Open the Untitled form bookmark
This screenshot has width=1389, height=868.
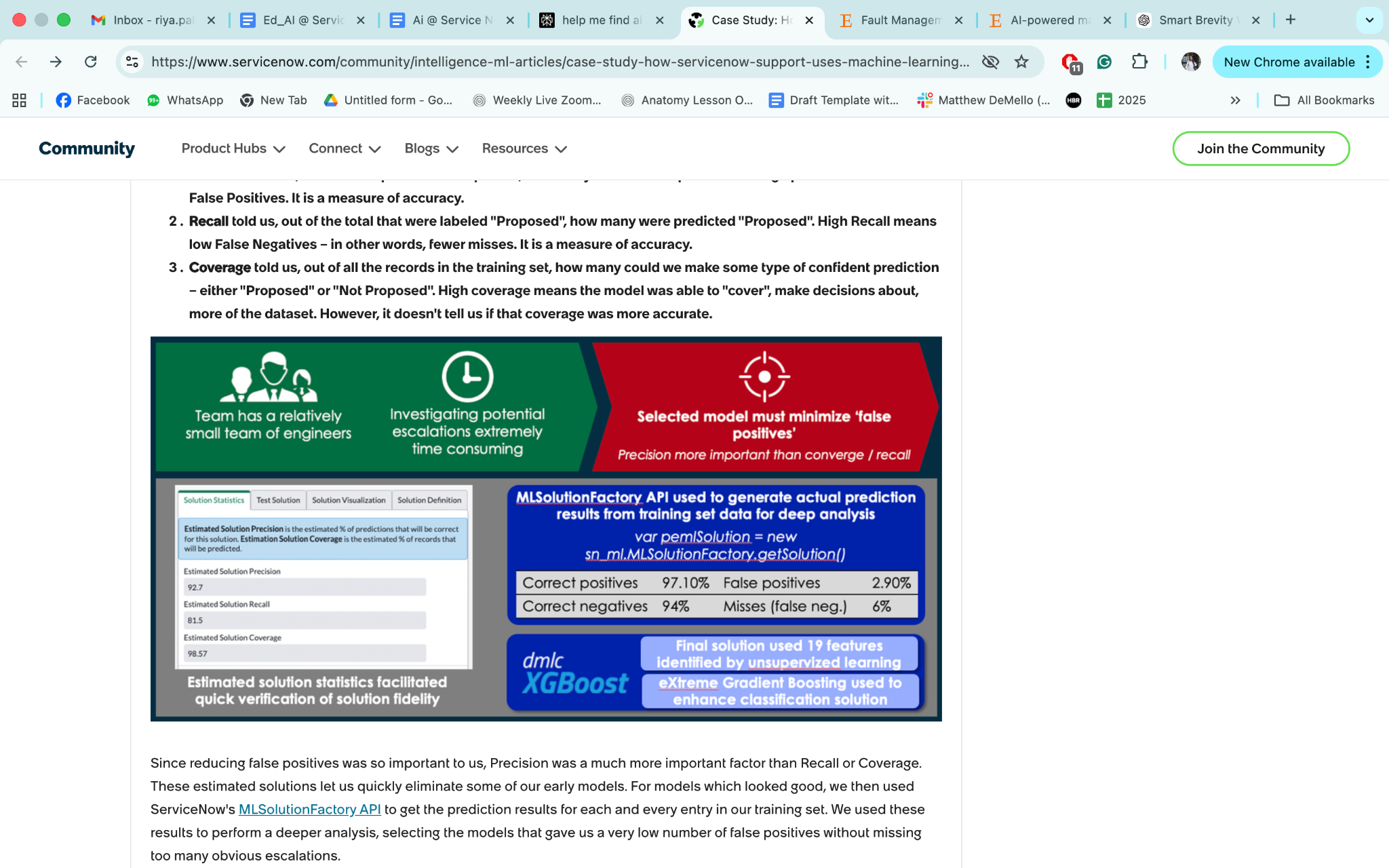point(388,100)
